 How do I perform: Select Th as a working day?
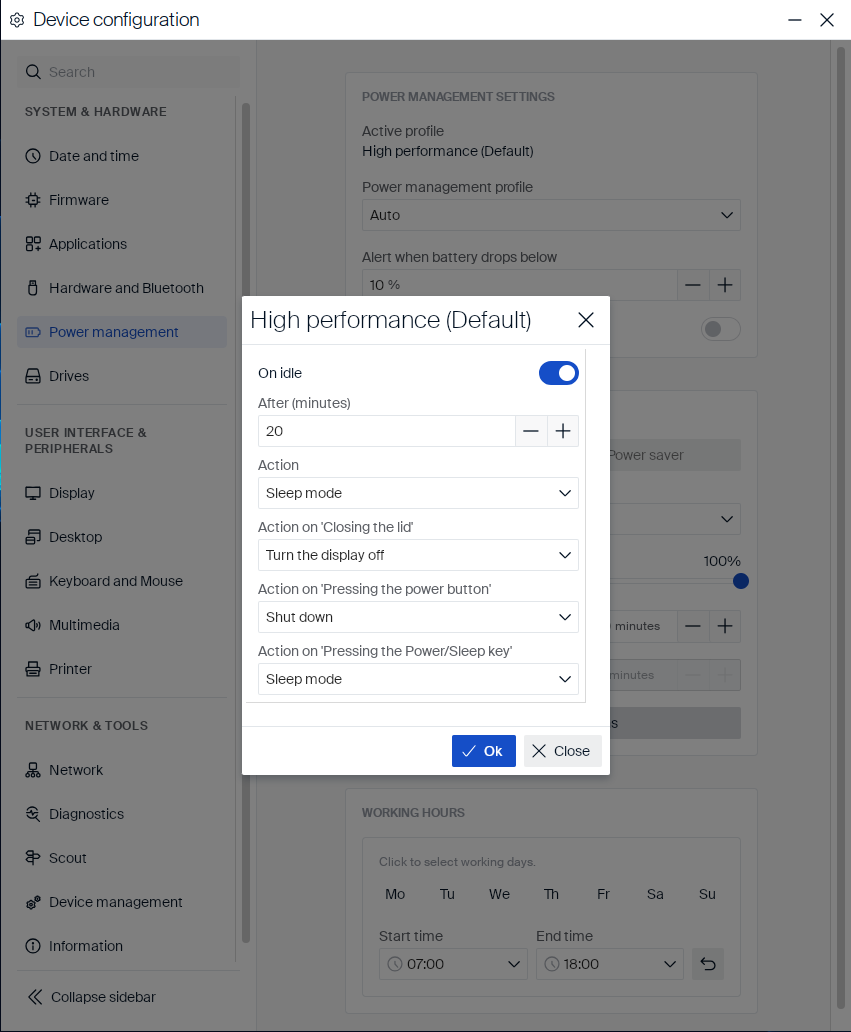point(552,894)
